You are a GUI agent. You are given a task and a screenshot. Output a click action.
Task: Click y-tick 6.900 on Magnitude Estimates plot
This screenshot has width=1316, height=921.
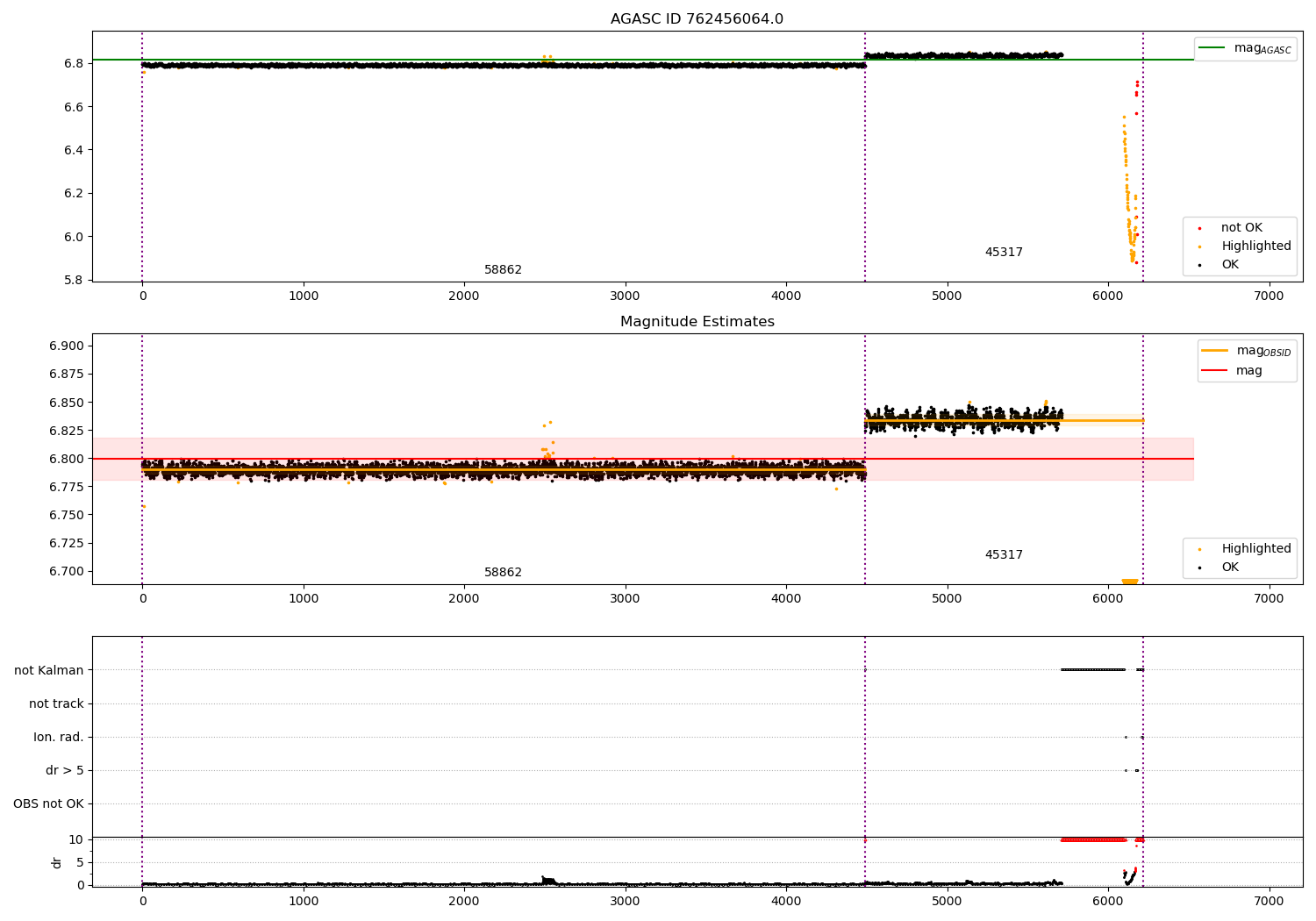(x=67, y=346)
